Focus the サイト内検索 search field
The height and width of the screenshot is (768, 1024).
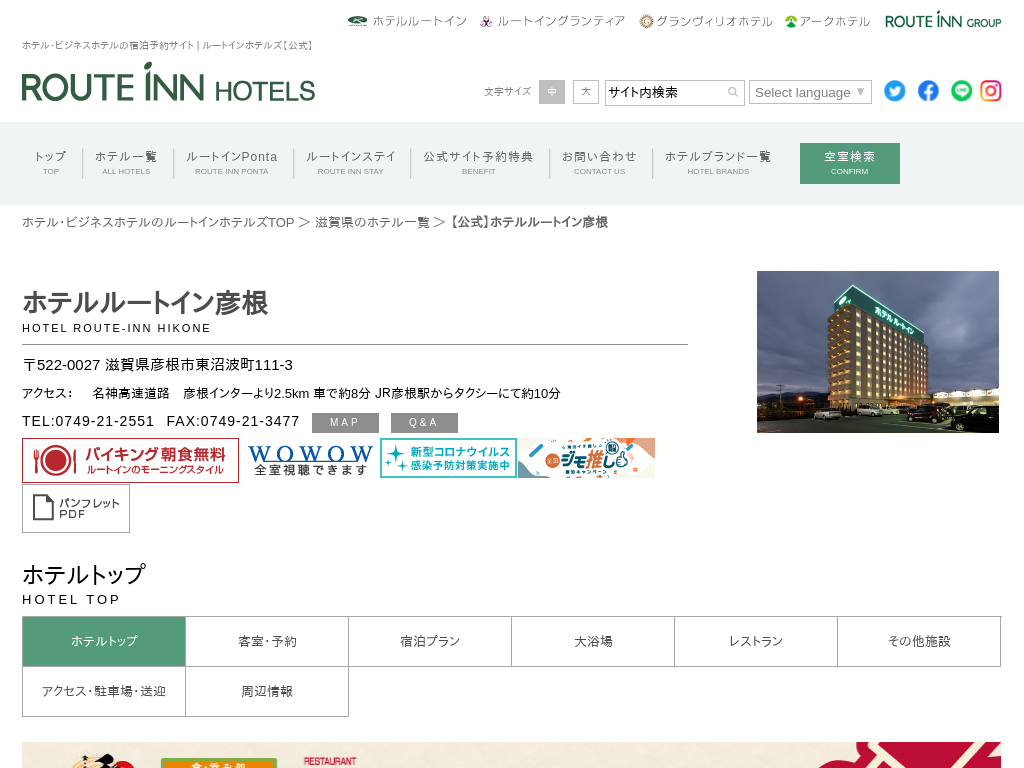(x=664, y=92)
